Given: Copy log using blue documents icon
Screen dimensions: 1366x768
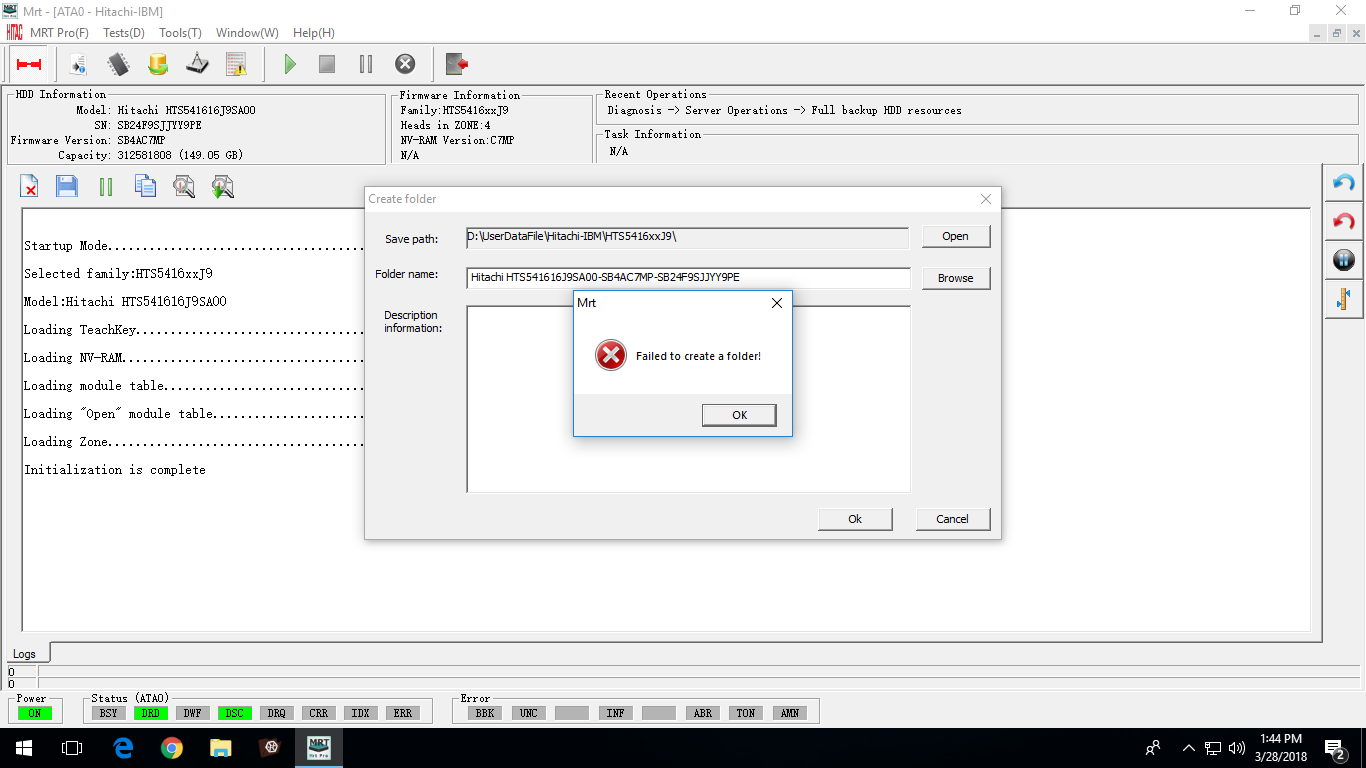Looking at the screenshot, I should coord(145,186).
